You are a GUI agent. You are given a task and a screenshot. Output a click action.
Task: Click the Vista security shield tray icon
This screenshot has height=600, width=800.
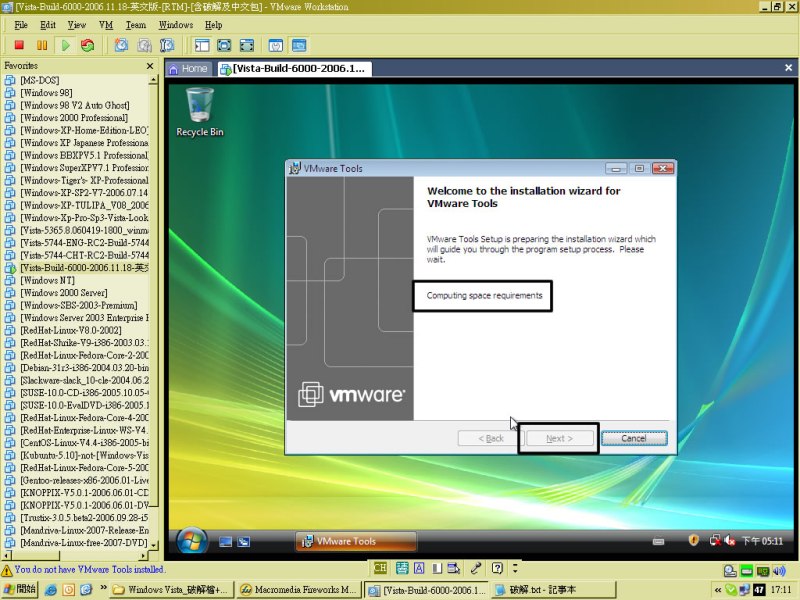coord(693,540)
